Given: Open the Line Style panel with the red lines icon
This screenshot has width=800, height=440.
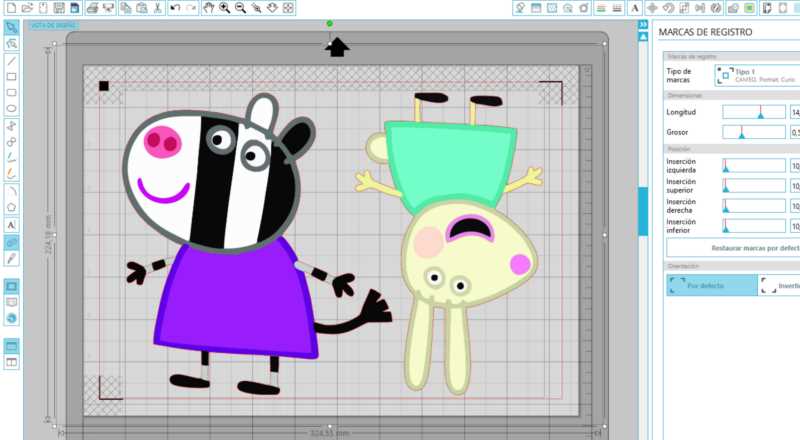Looking at the screenshot, I should tap(602, 8).
